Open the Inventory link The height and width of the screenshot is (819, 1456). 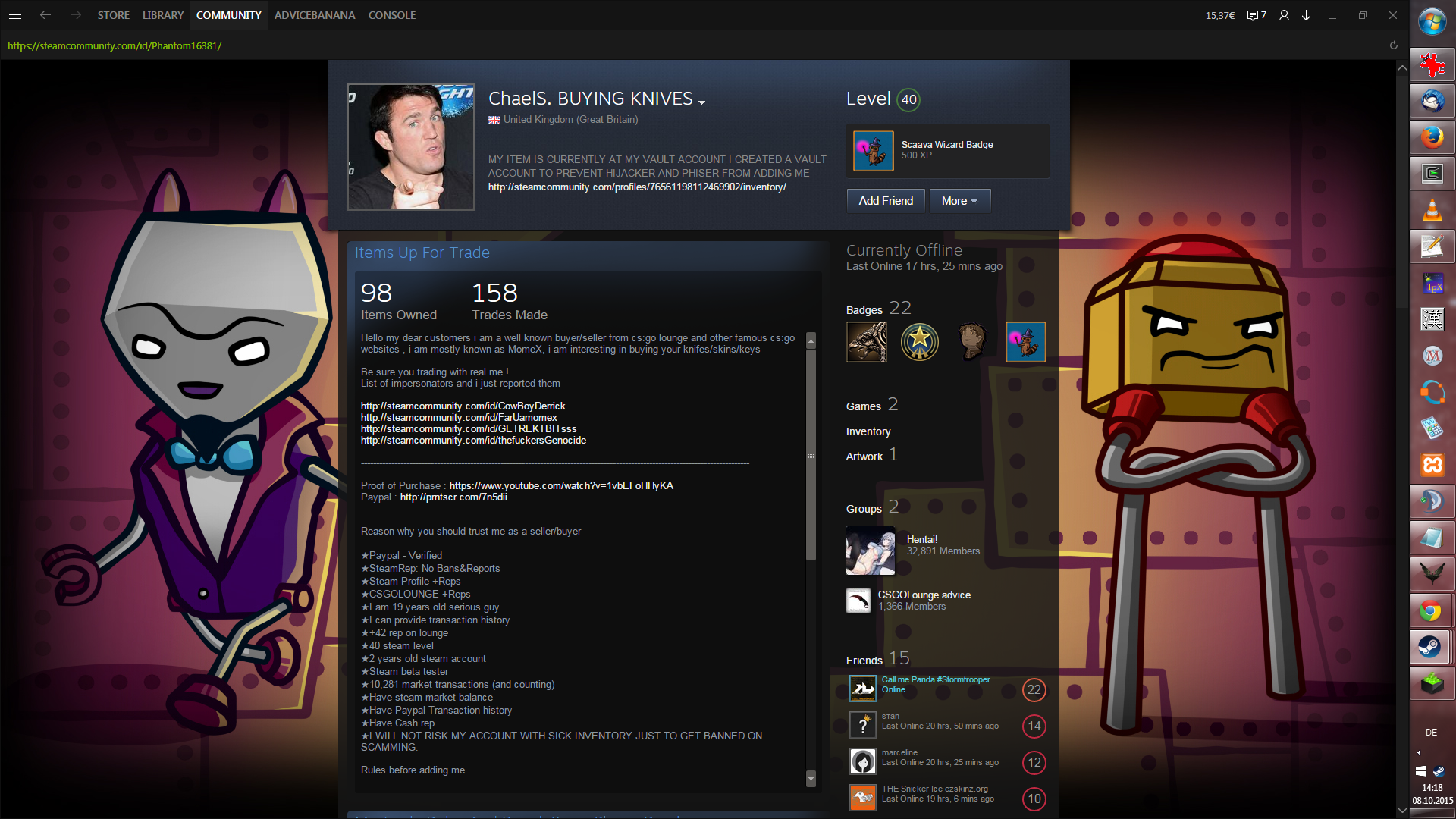coord(868,431)
